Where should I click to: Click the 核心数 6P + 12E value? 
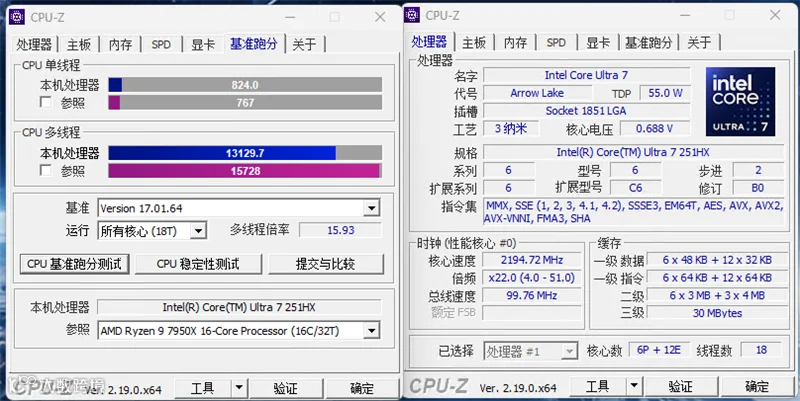(x=659, y=350)
